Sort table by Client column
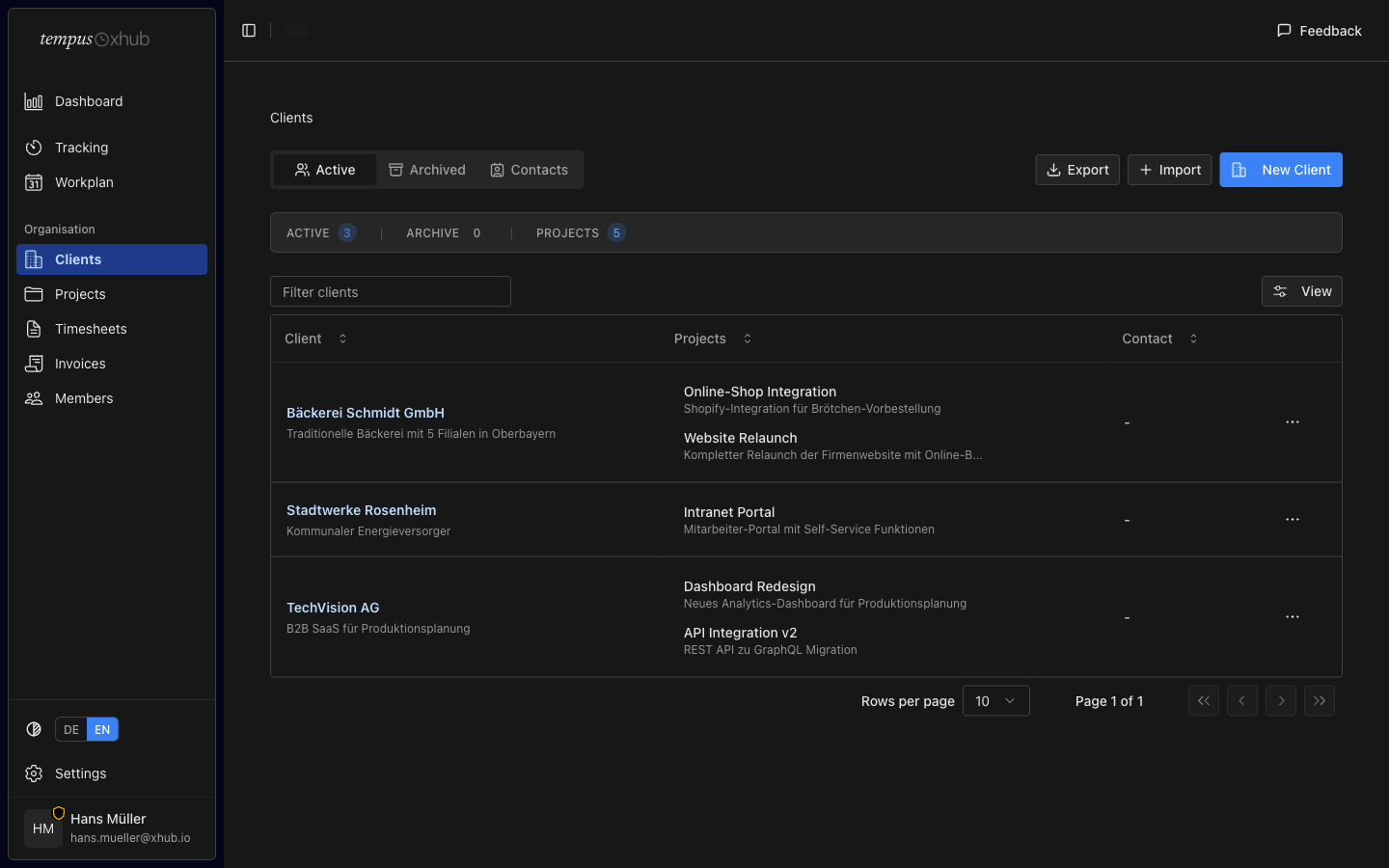 (x=315, y=339)
